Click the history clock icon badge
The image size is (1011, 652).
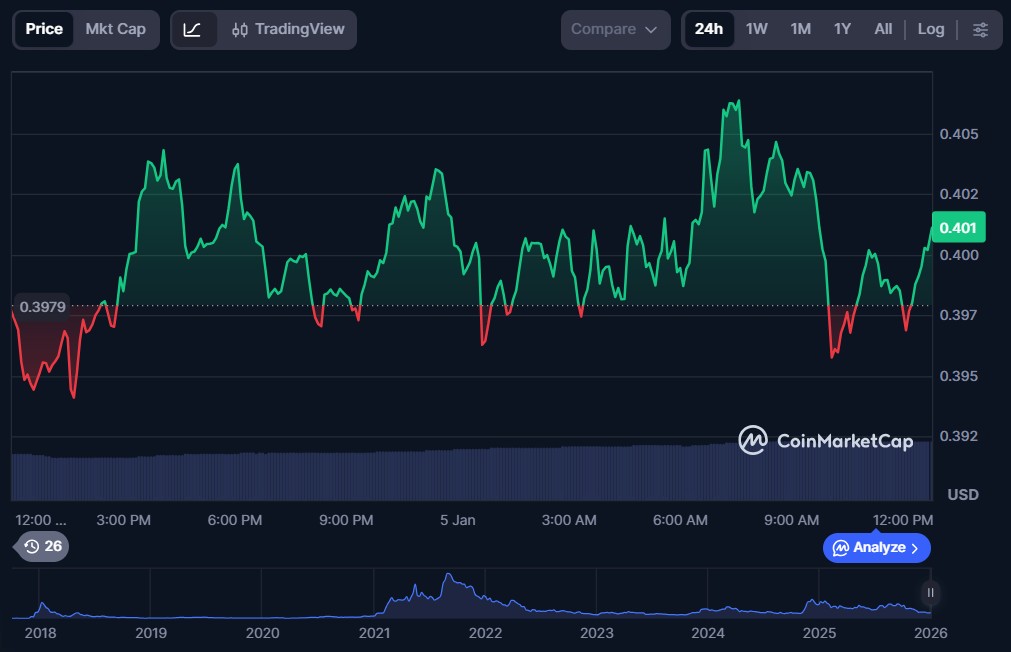pos(32,547)
